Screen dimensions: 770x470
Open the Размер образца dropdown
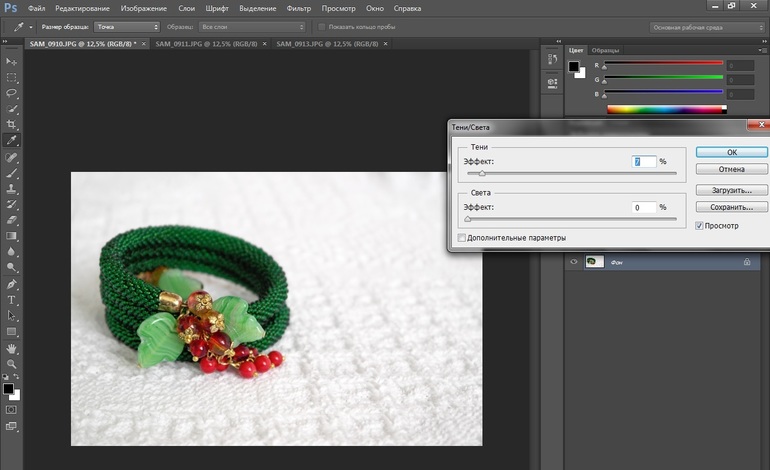(x=126, y=27)
